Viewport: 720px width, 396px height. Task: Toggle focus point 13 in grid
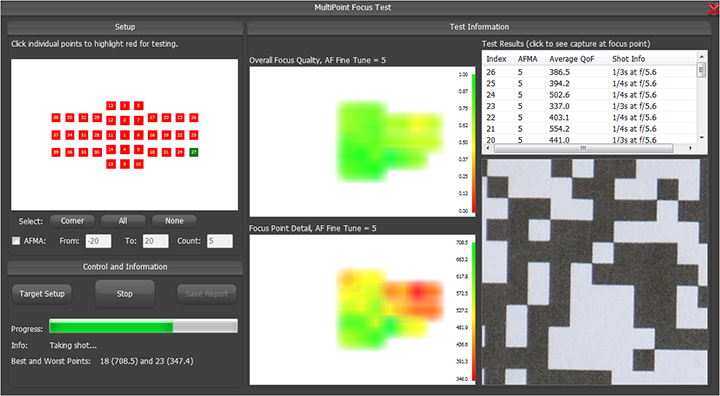(111, 106)
